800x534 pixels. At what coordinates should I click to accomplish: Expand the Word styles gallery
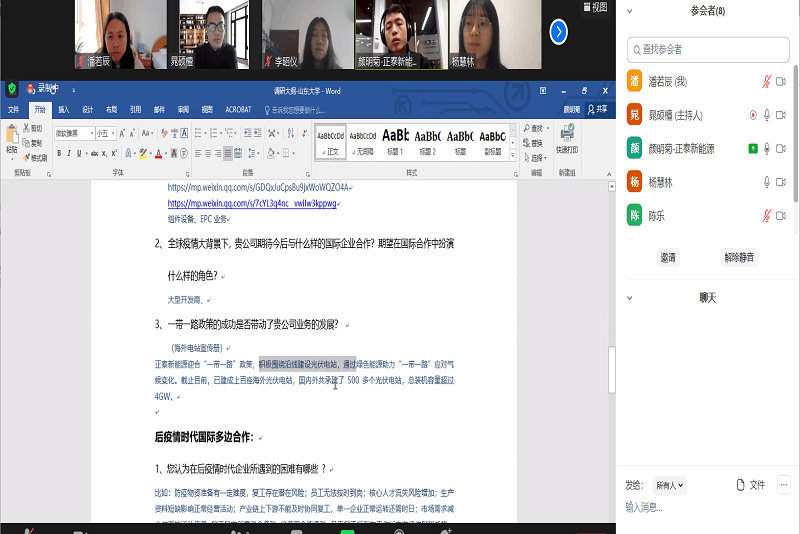[513, 156]
